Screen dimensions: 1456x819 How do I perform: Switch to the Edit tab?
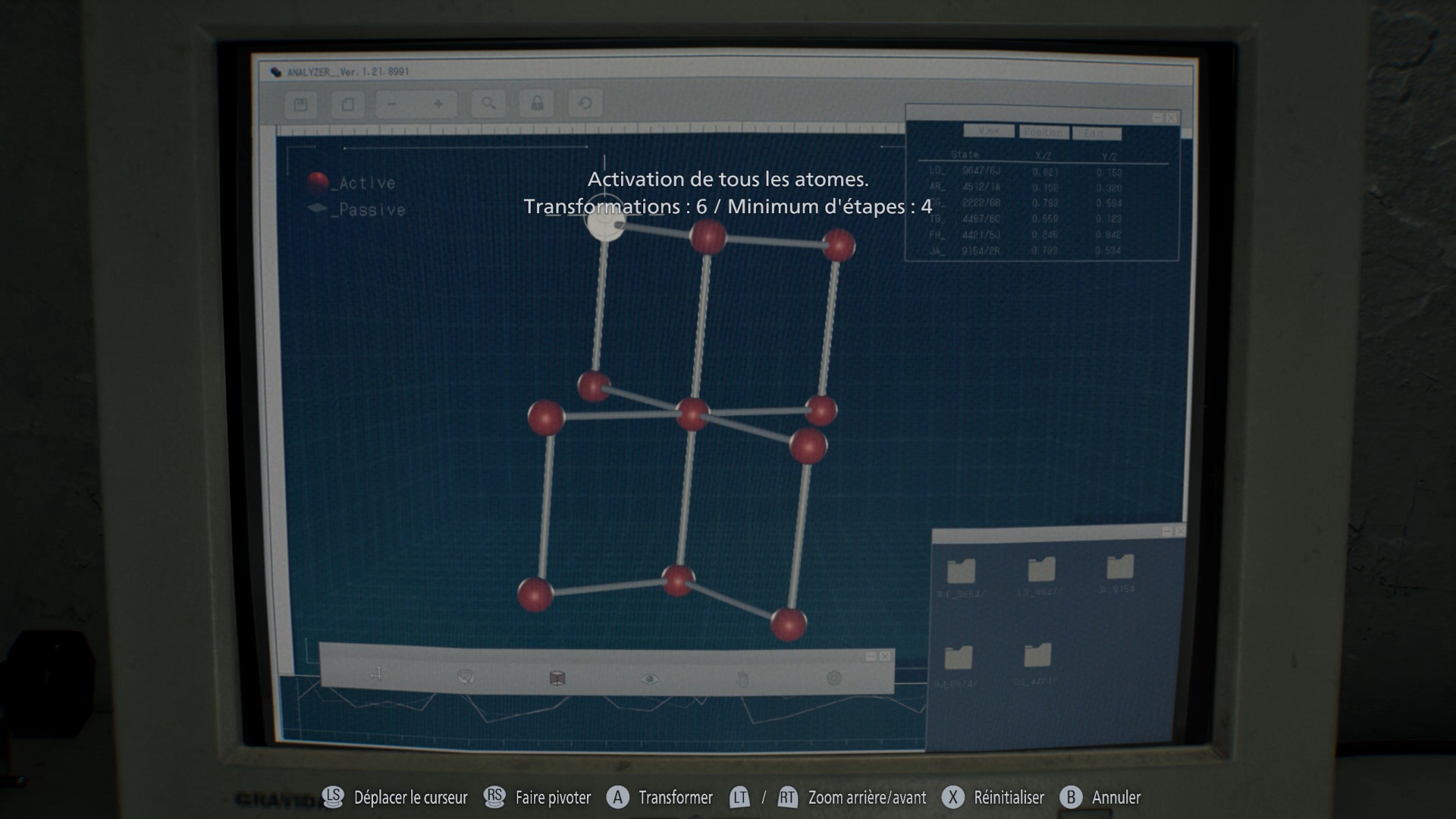pos(1097,133)
